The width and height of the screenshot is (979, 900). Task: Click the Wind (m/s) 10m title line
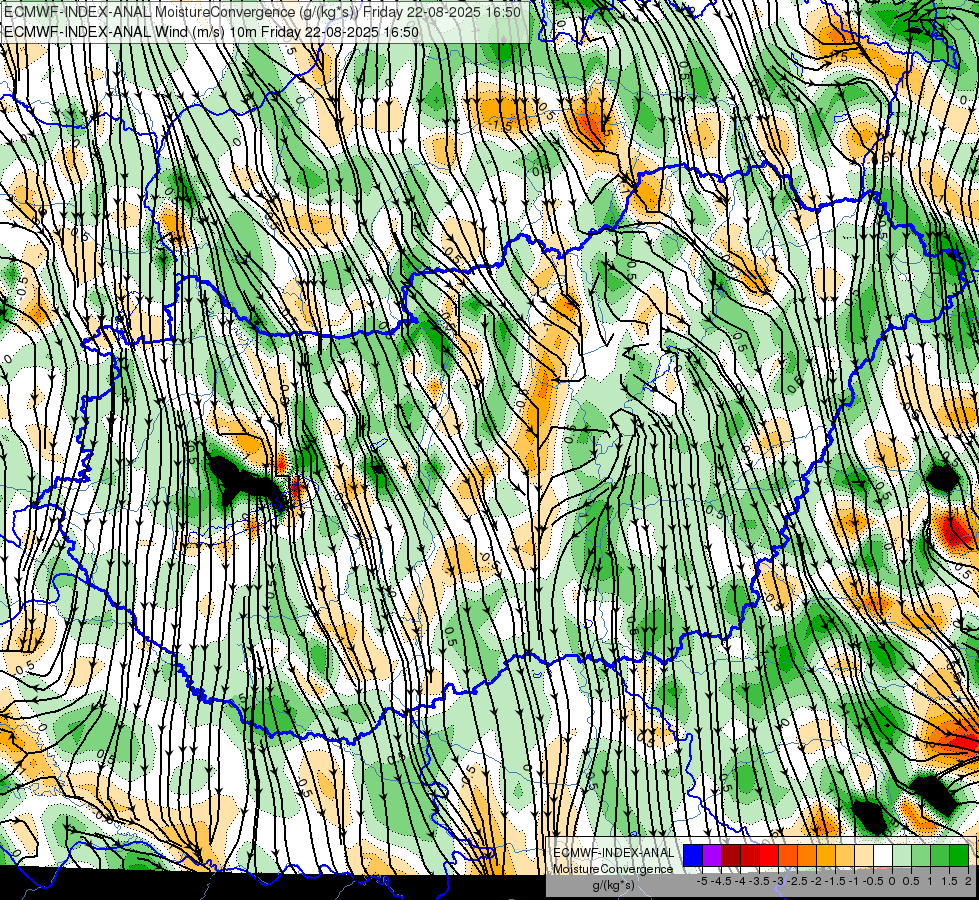(x=211, y=32)
